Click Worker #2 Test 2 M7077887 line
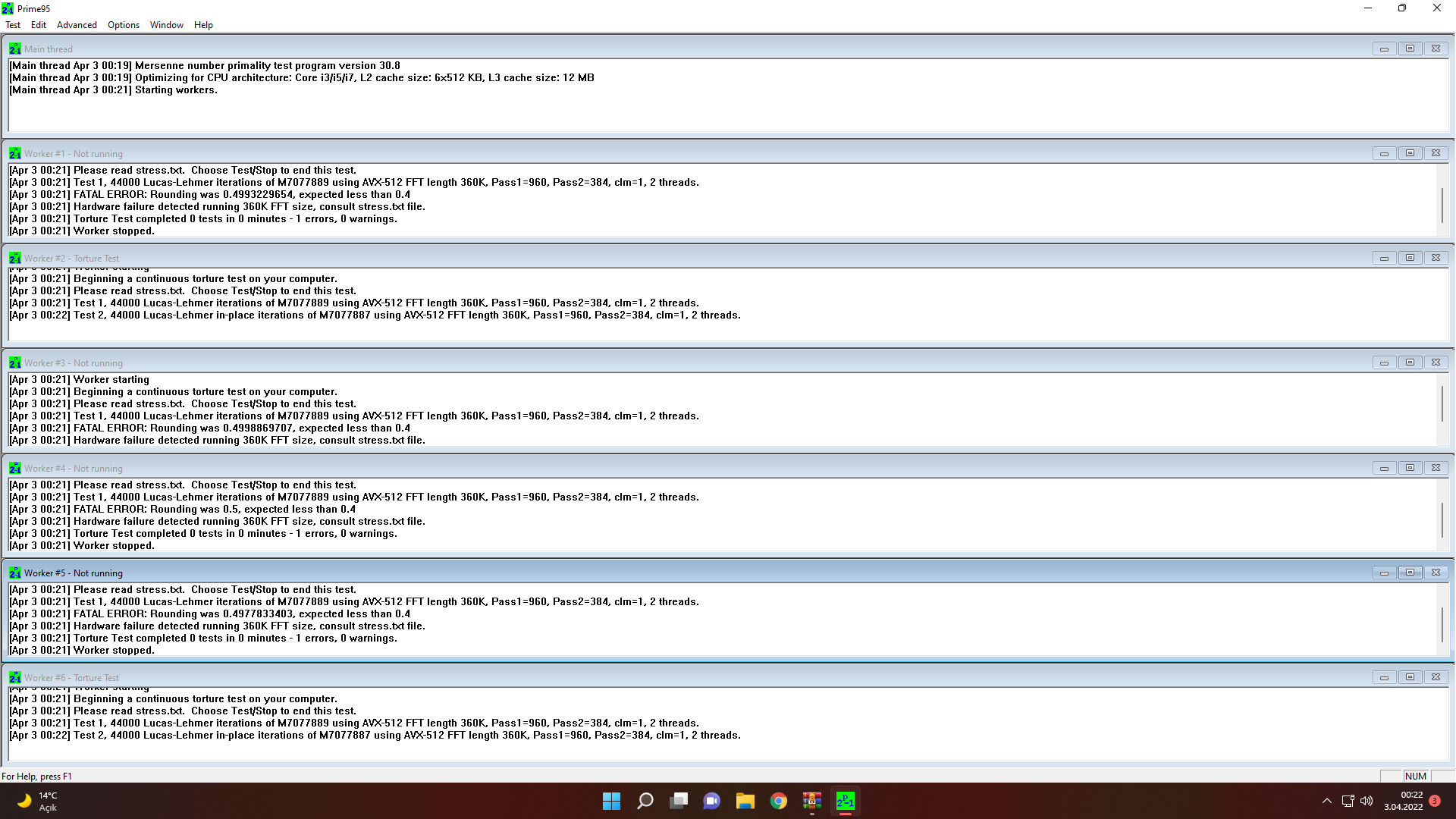This screenshot has height=819, width=1456. click(375, 315)
